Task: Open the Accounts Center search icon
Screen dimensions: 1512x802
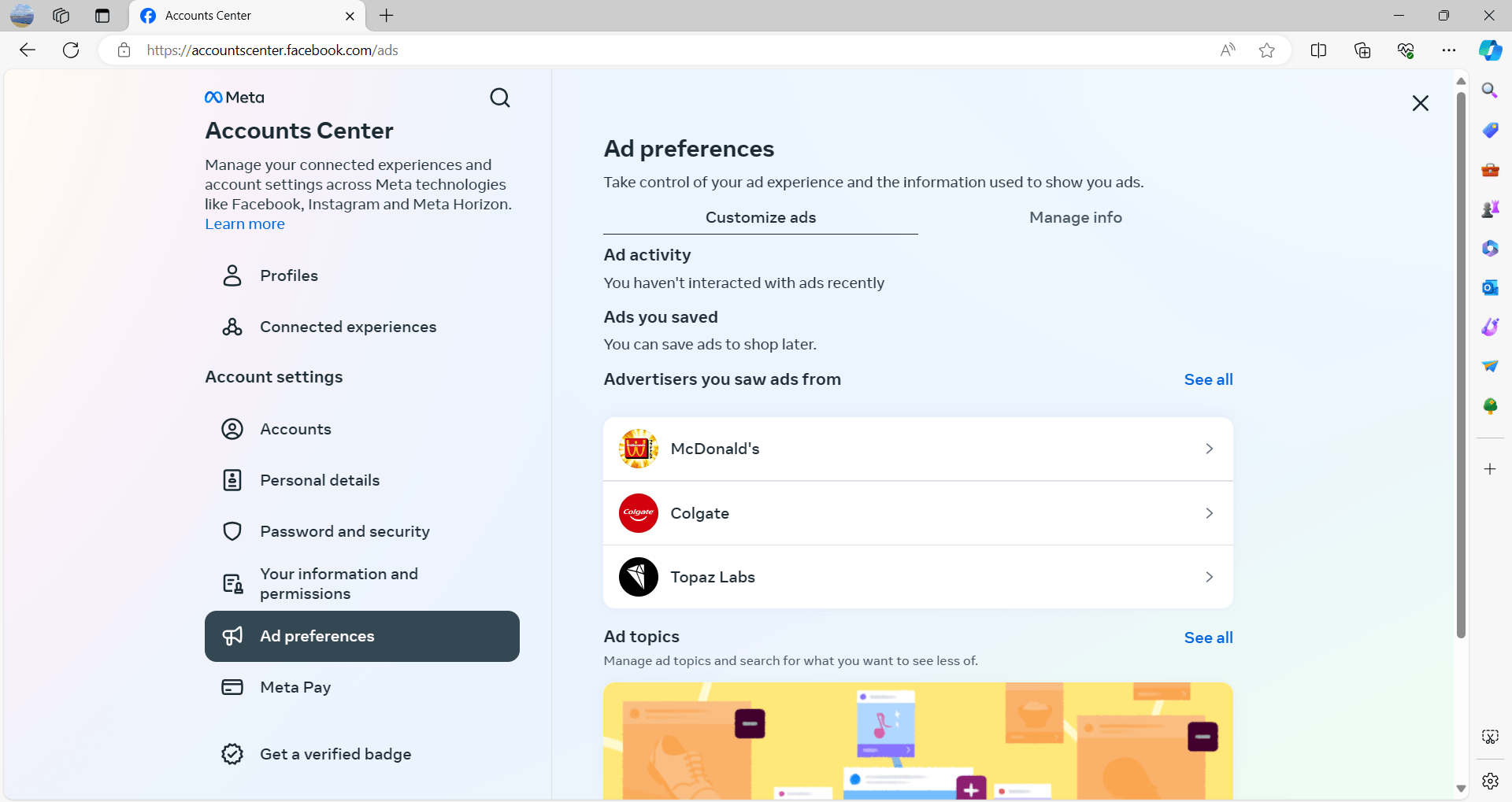Action: coord(500,98)
